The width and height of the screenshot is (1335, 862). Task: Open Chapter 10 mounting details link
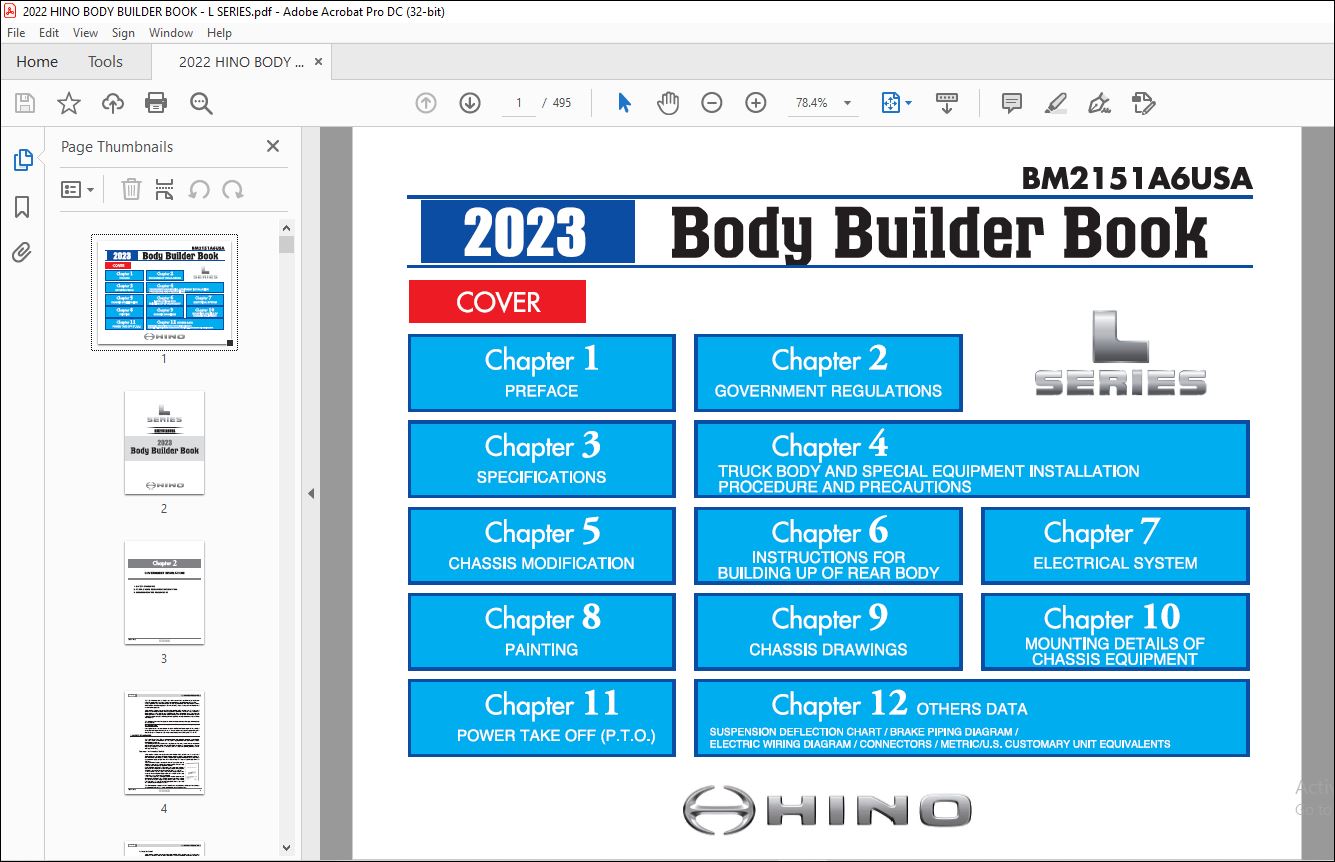click(x=1115, y=631)
